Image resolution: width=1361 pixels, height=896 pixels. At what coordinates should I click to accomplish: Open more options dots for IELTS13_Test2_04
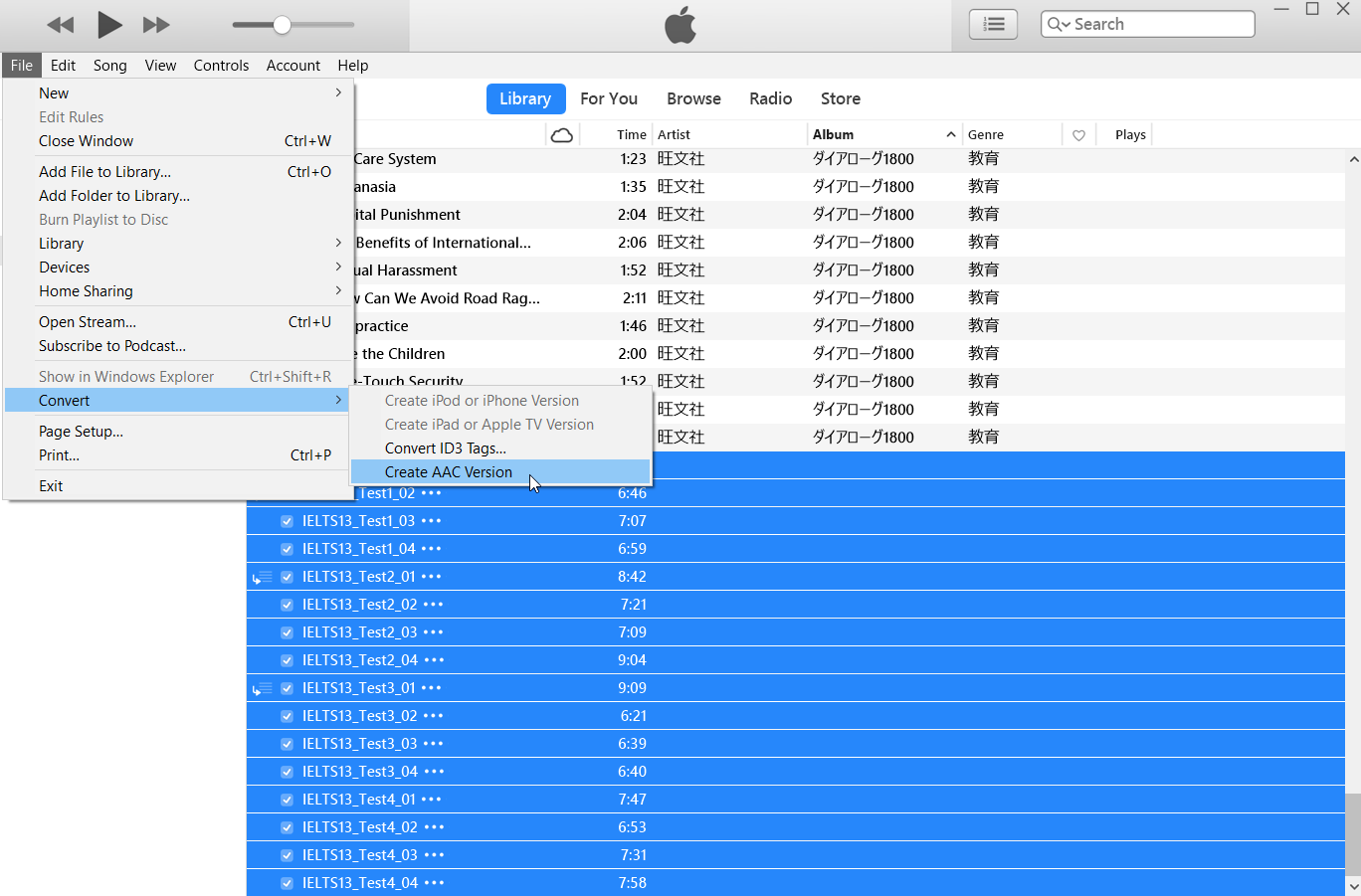[x=435, y=660]
